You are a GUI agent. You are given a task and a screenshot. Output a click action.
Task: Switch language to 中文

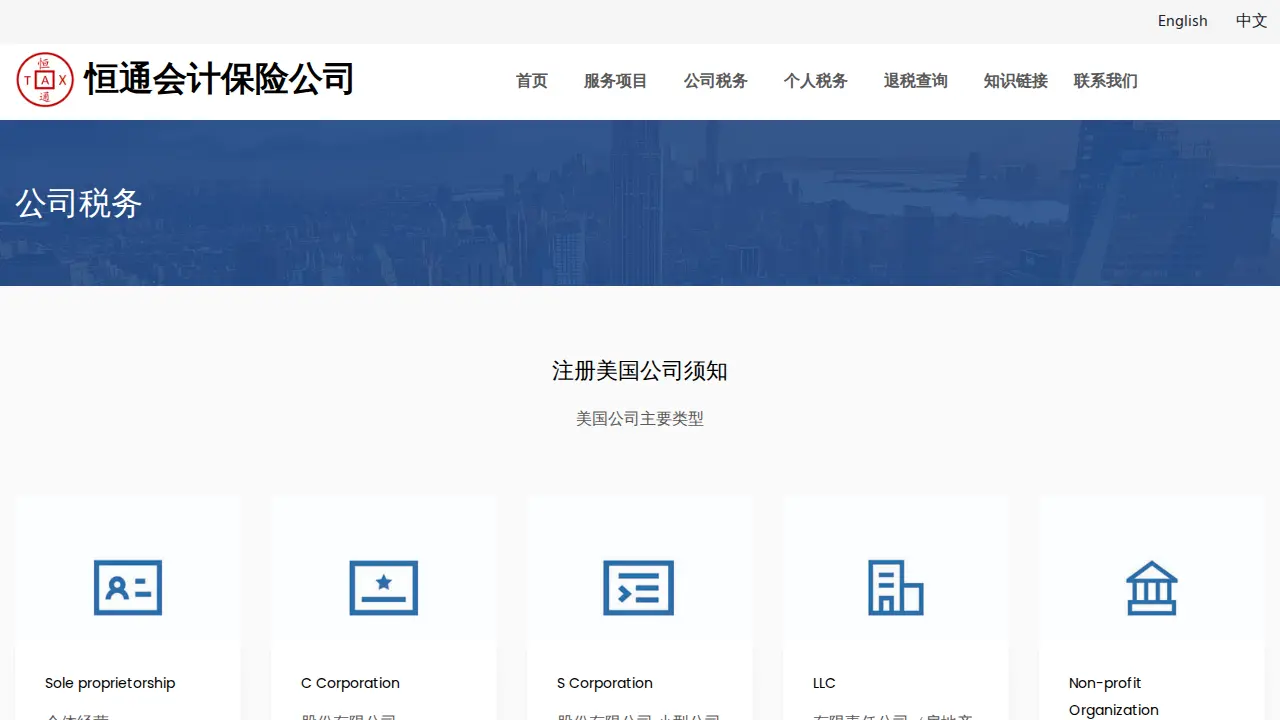pos(1252,21)
